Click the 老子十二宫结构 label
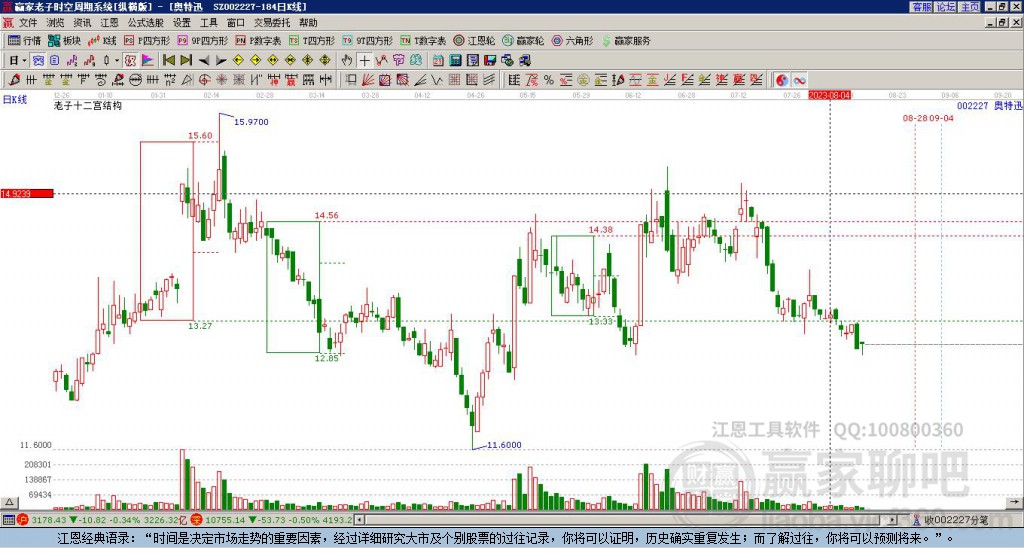 [x=88, y=105]
